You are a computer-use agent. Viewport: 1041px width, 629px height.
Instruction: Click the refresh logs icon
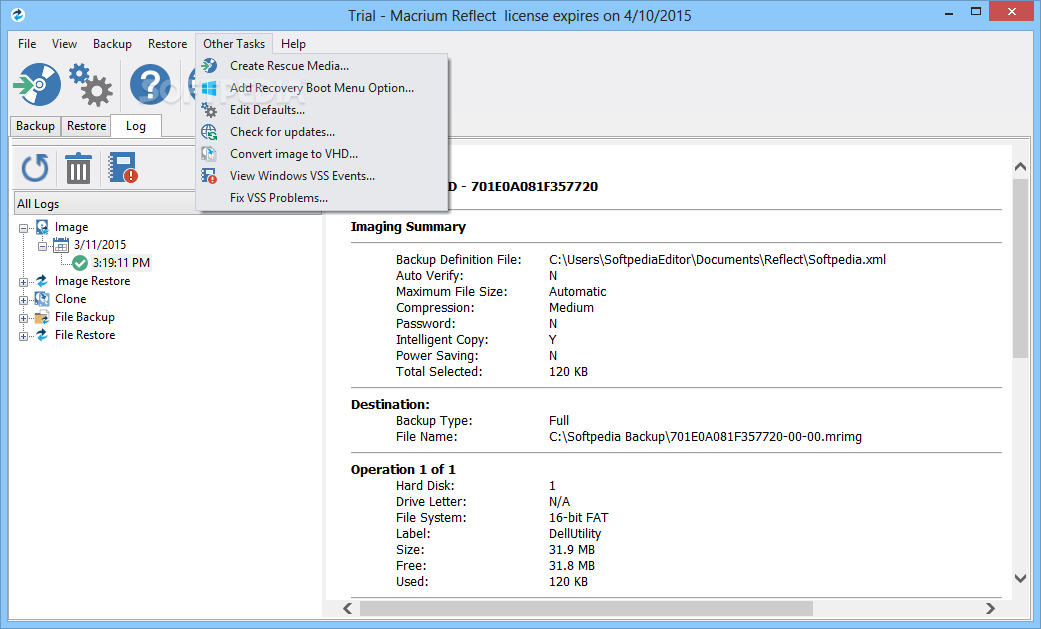[35, 168]
